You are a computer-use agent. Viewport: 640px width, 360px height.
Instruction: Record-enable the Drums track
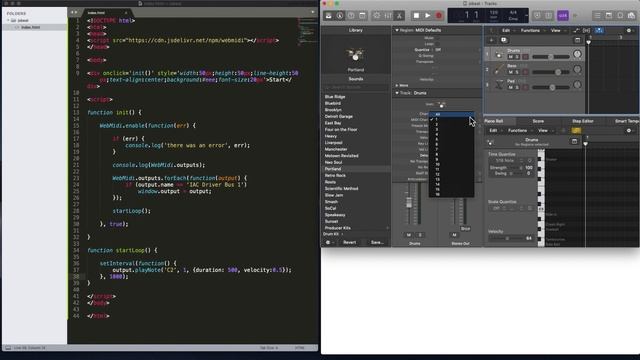(x=525, y=57)
